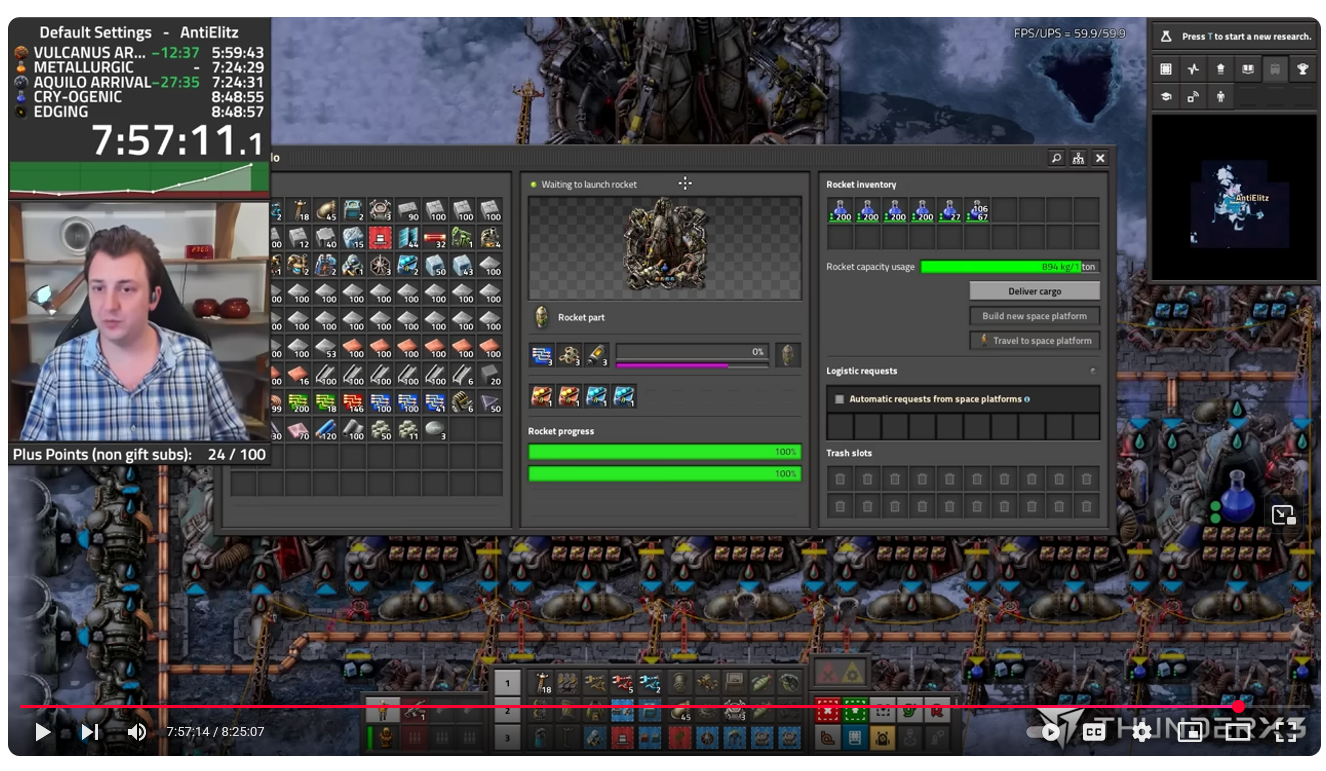Play the YouTube video
This screenshot has height=771, width=1326.
pos(42,732)
